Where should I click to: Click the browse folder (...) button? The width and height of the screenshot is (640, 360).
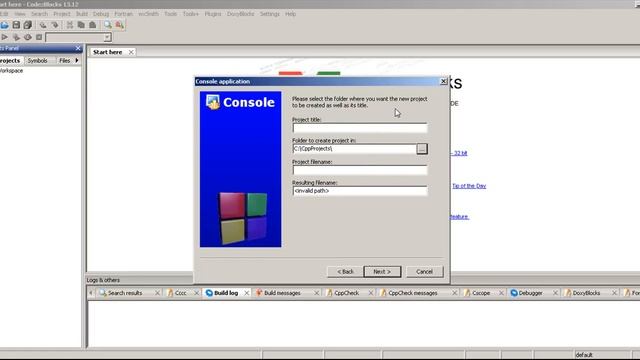[x=422, y=149]
